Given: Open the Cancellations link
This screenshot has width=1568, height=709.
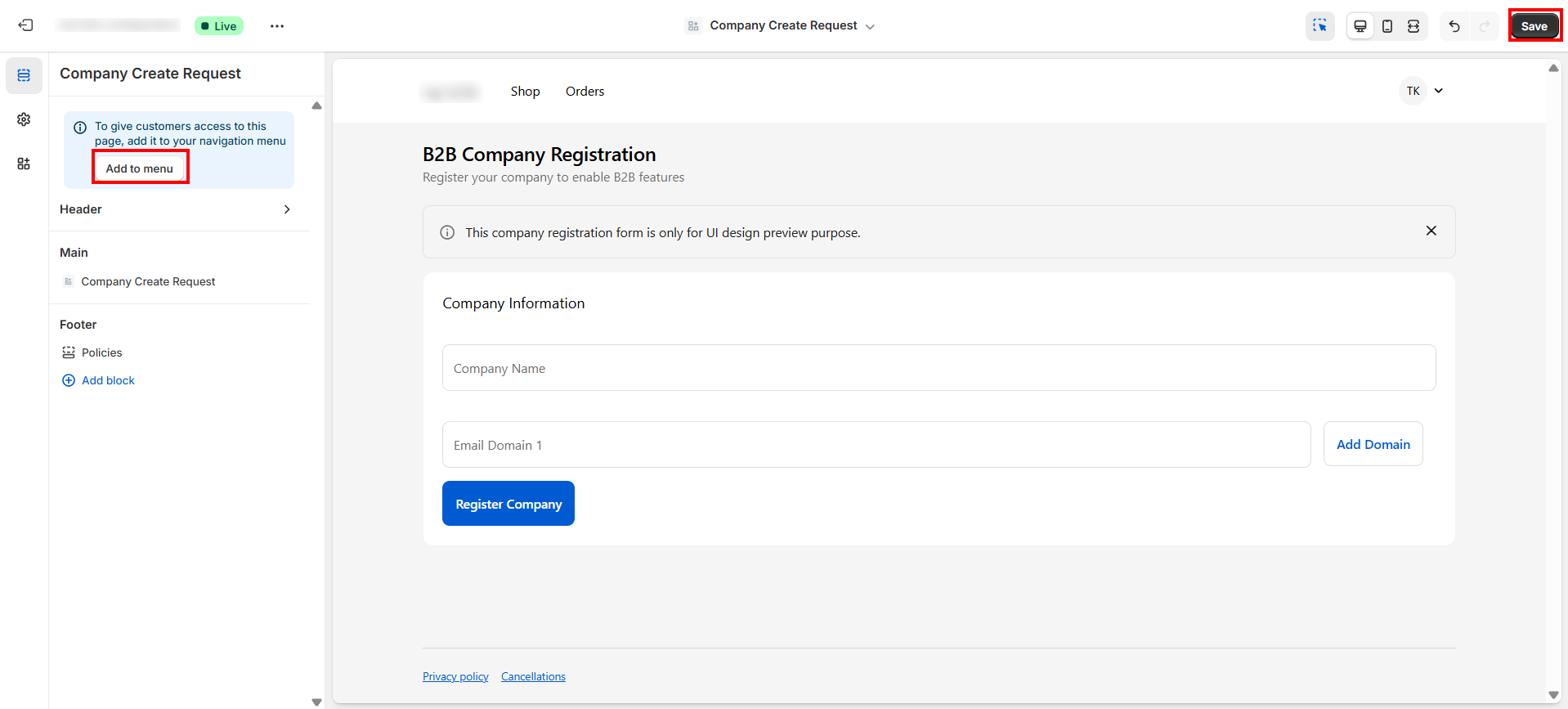Looking at the screenshot, I should click(x=533, y=676).
